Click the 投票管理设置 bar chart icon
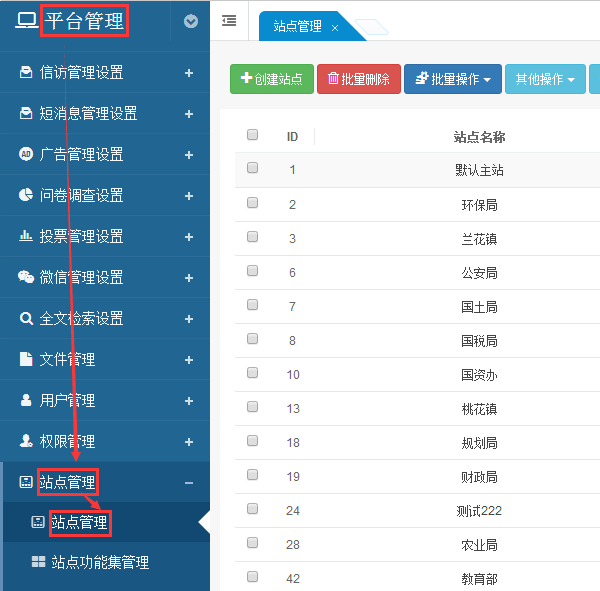 coord(26,236)
